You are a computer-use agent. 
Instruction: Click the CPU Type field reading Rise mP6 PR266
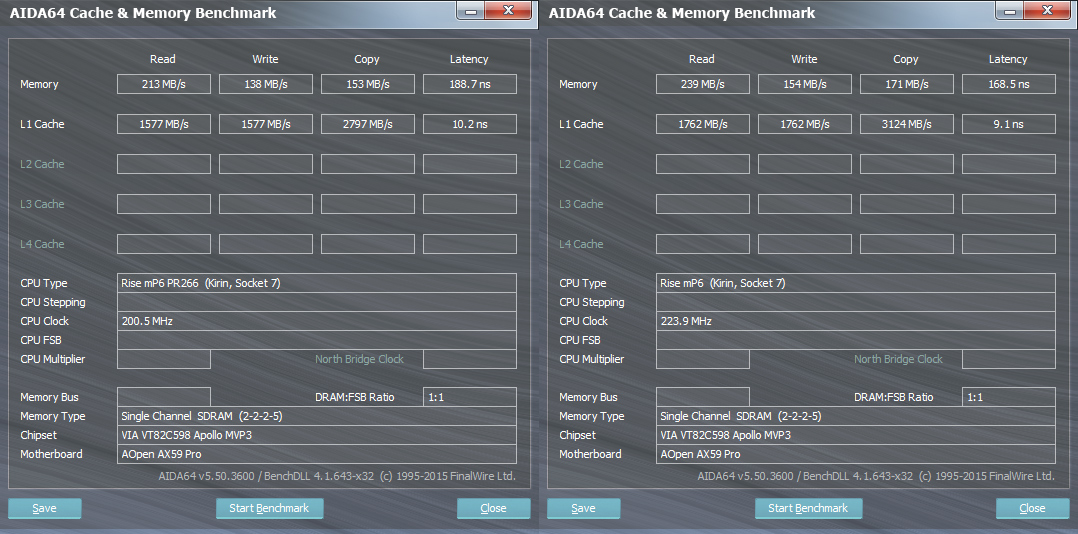tap(316, 283)
